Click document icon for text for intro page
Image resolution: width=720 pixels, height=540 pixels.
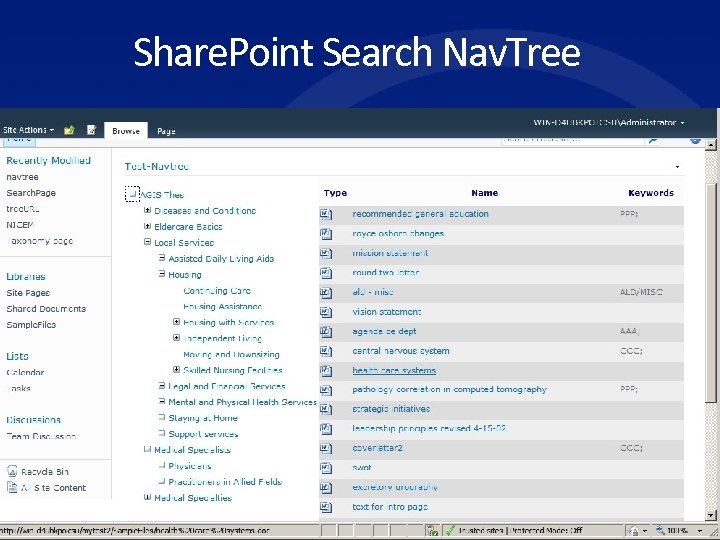[x=326, y=507]
